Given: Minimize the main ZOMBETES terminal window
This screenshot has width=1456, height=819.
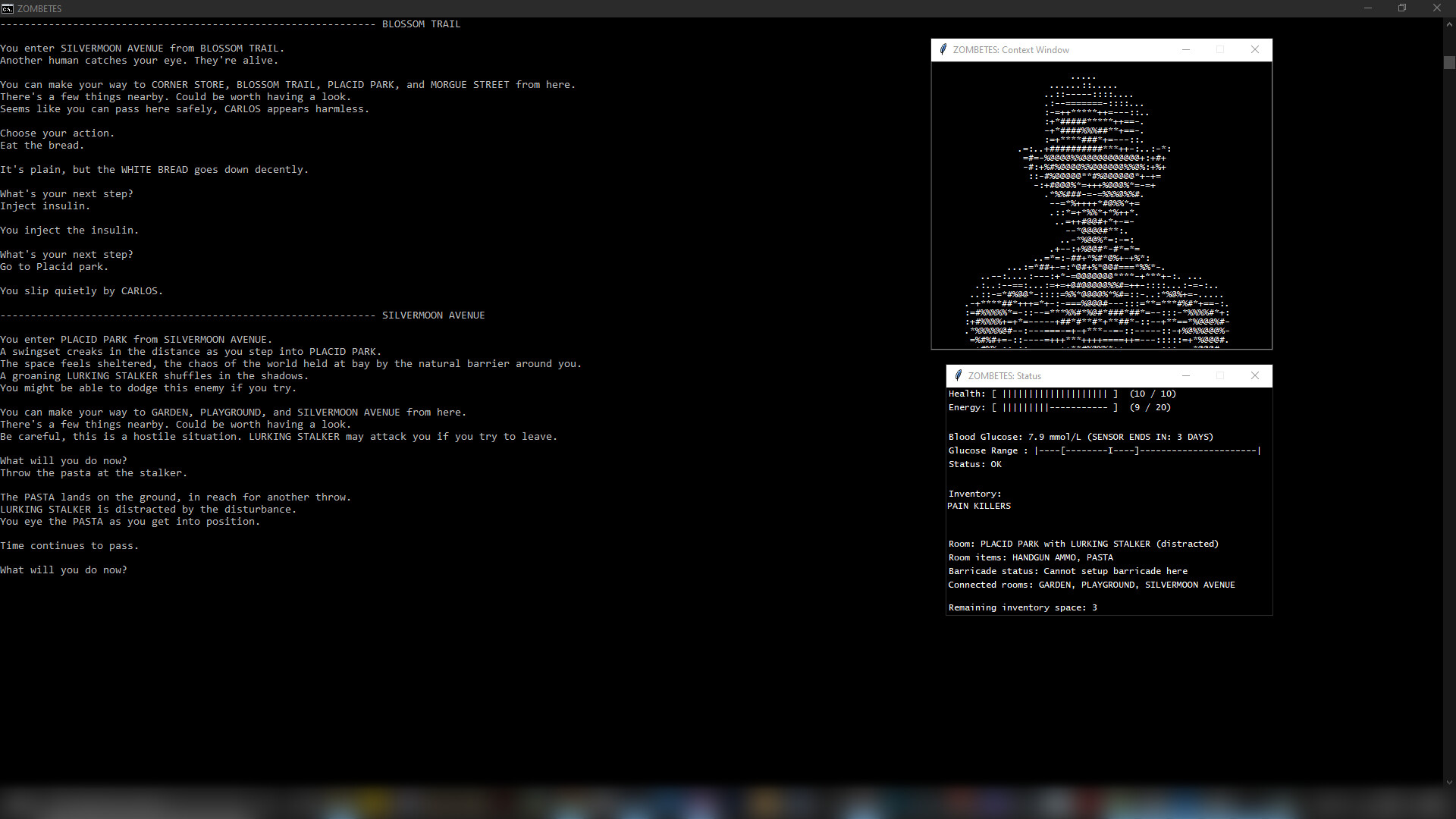Looking at the screenshot, I should 1368,8.
